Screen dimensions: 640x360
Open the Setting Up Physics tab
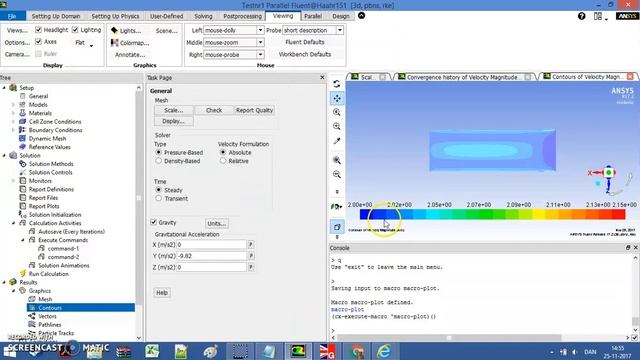pos(115,16)
